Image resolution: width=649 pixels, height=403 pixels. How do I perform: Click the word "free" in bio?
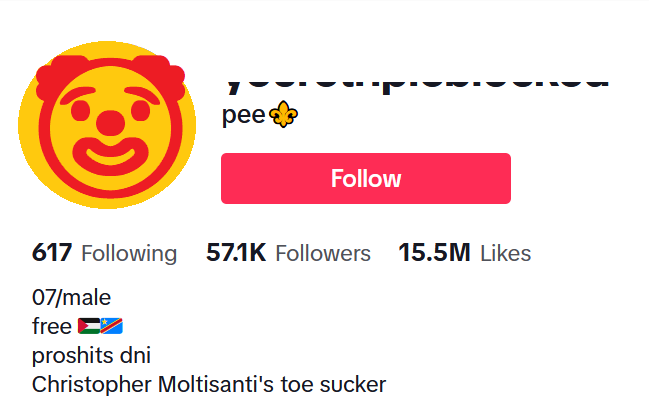coord(52,326)
